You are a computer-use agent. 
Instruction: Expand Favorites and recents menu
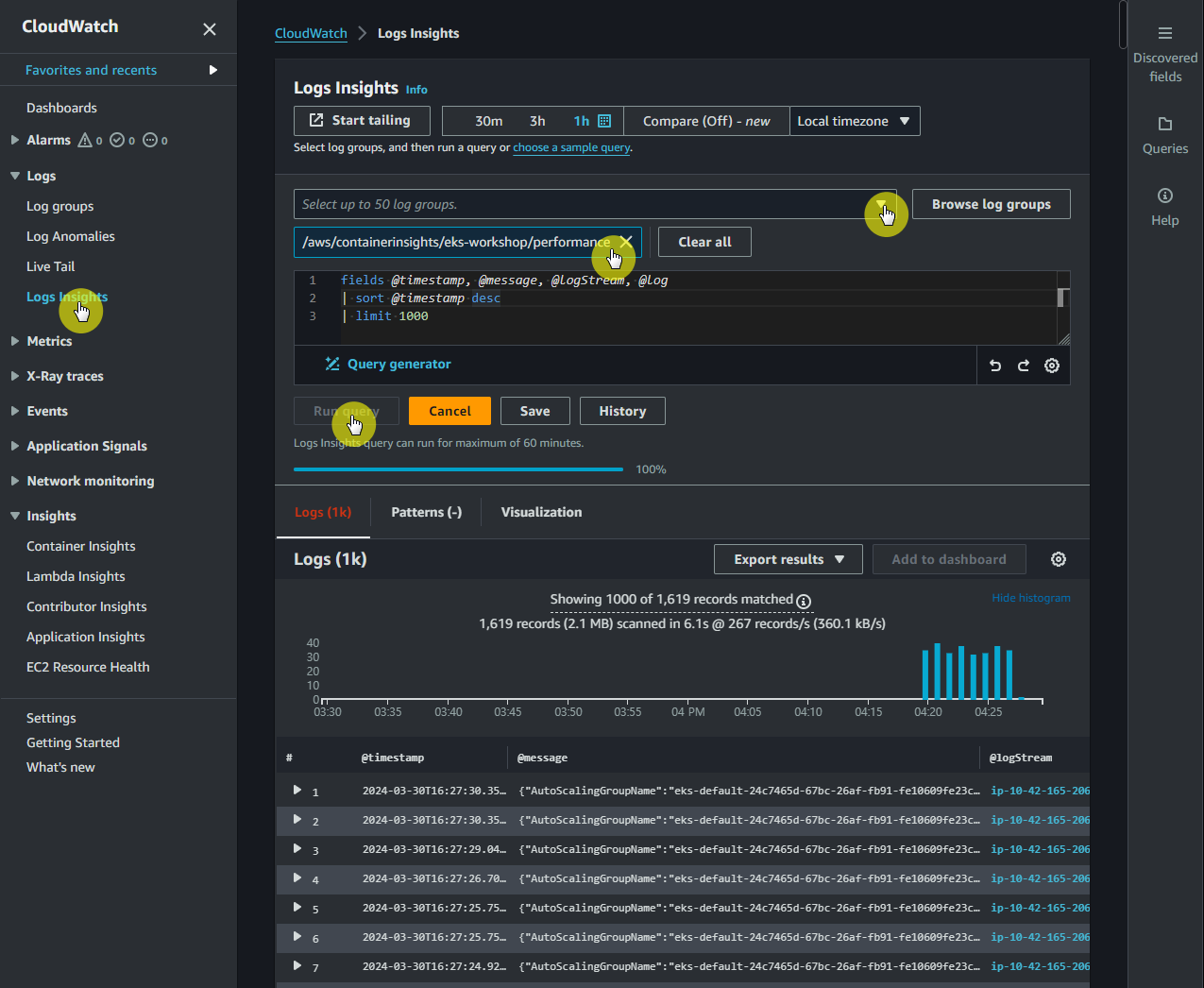point(213,70)
